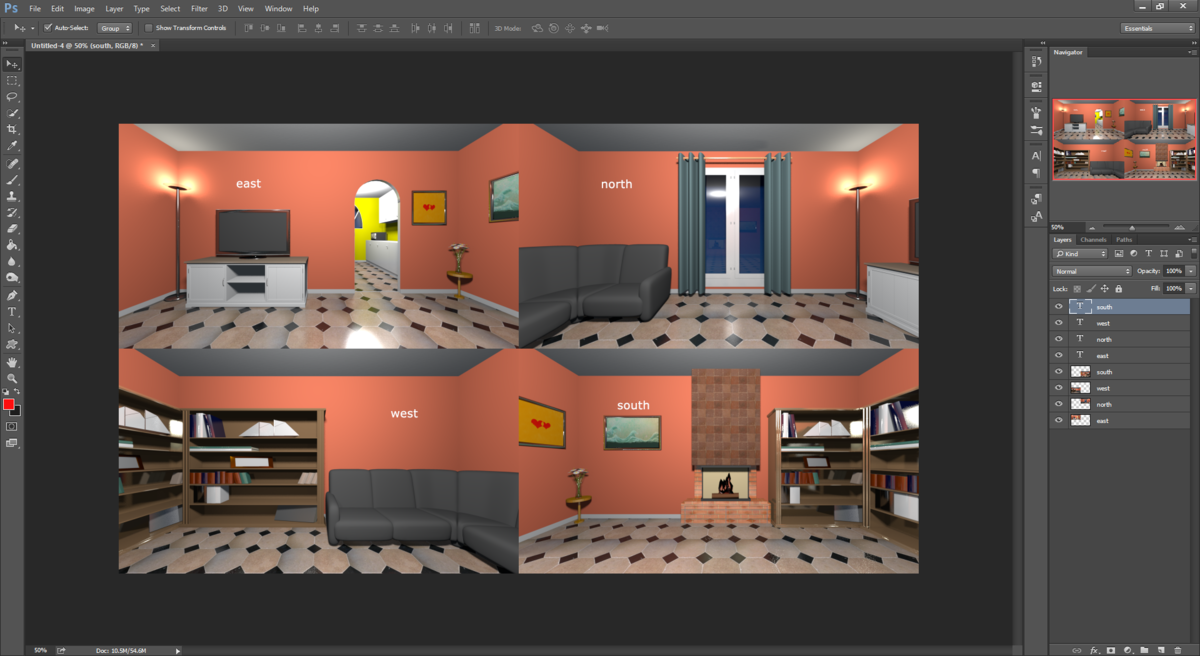Enable the Show Transform Controls checkbox
The height and width of the screenshot is (656, 1200).
tap(147, 28)
